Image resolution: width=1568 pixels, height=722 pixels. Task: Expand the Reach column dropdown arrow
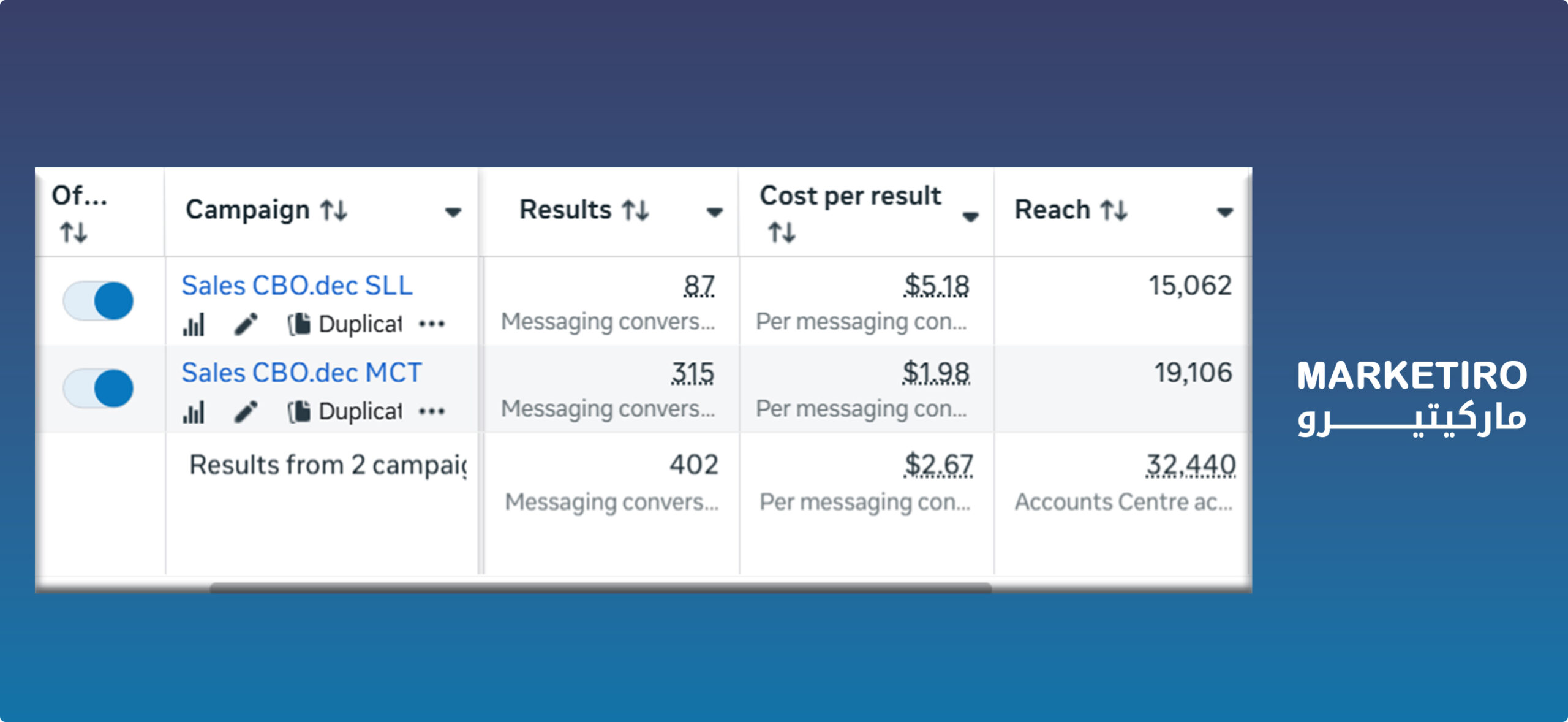(x=1224, y=212)
